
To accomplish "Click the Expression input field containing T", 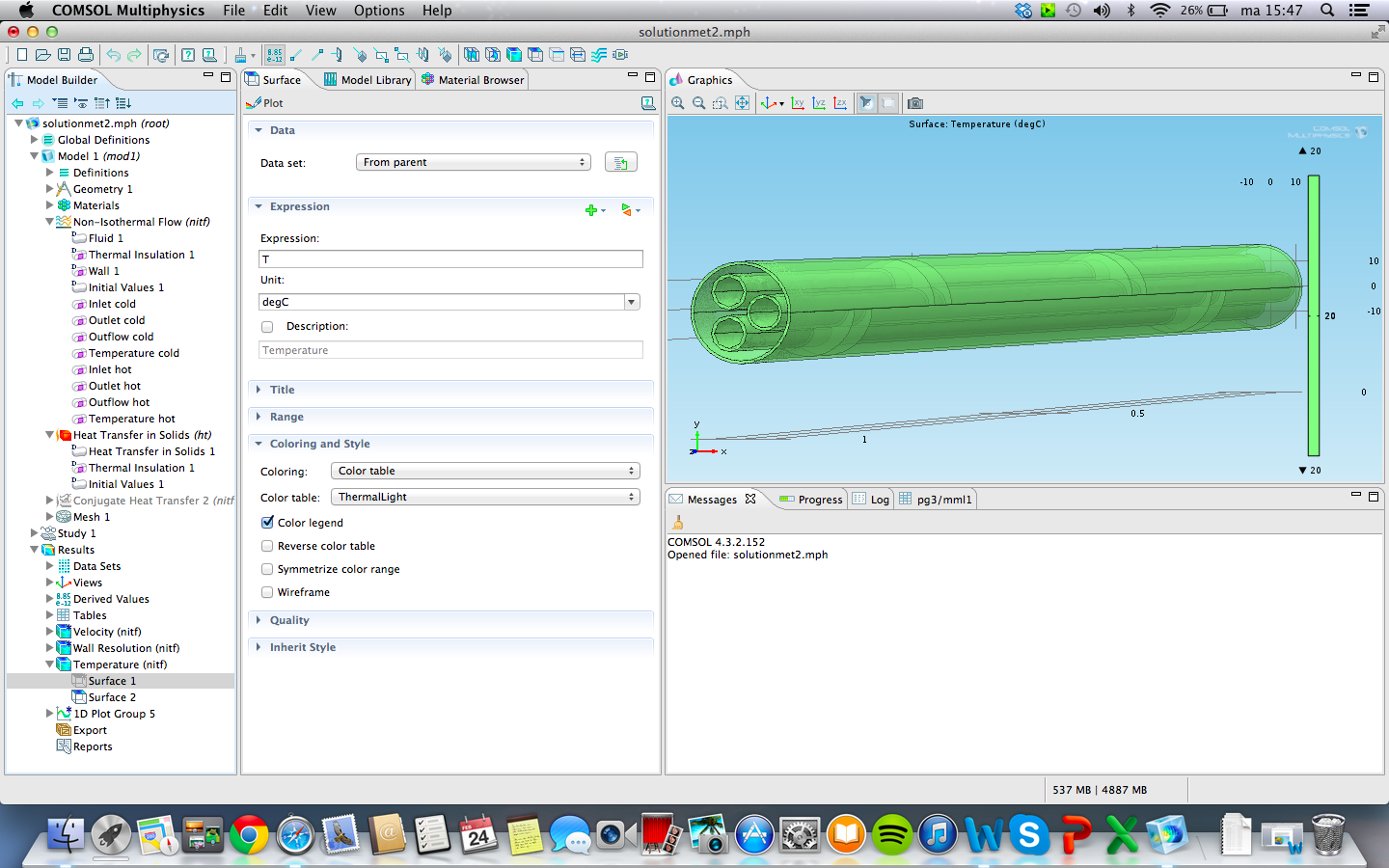I will click(x=450, y=259).
